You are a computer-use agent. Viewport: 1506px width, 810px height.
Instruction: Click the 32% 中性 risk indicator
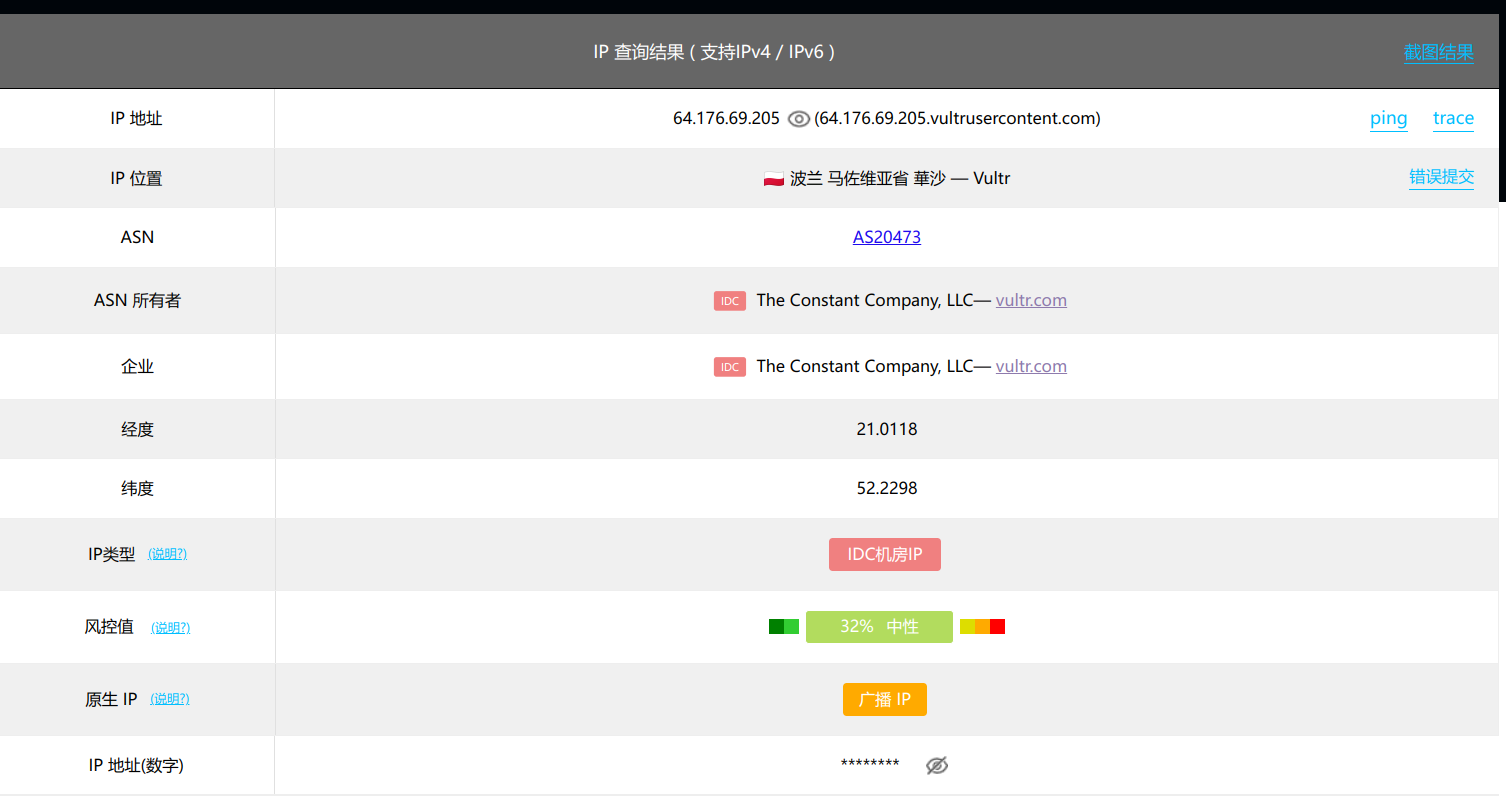[x=879, y=627]
